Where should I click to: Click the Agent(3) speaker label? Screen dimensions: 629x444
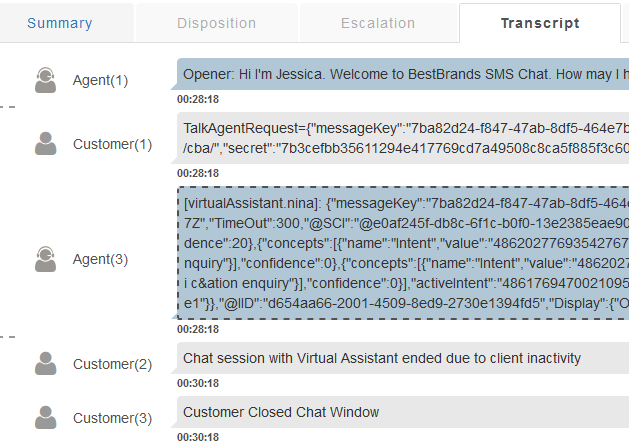pos(101,259)
